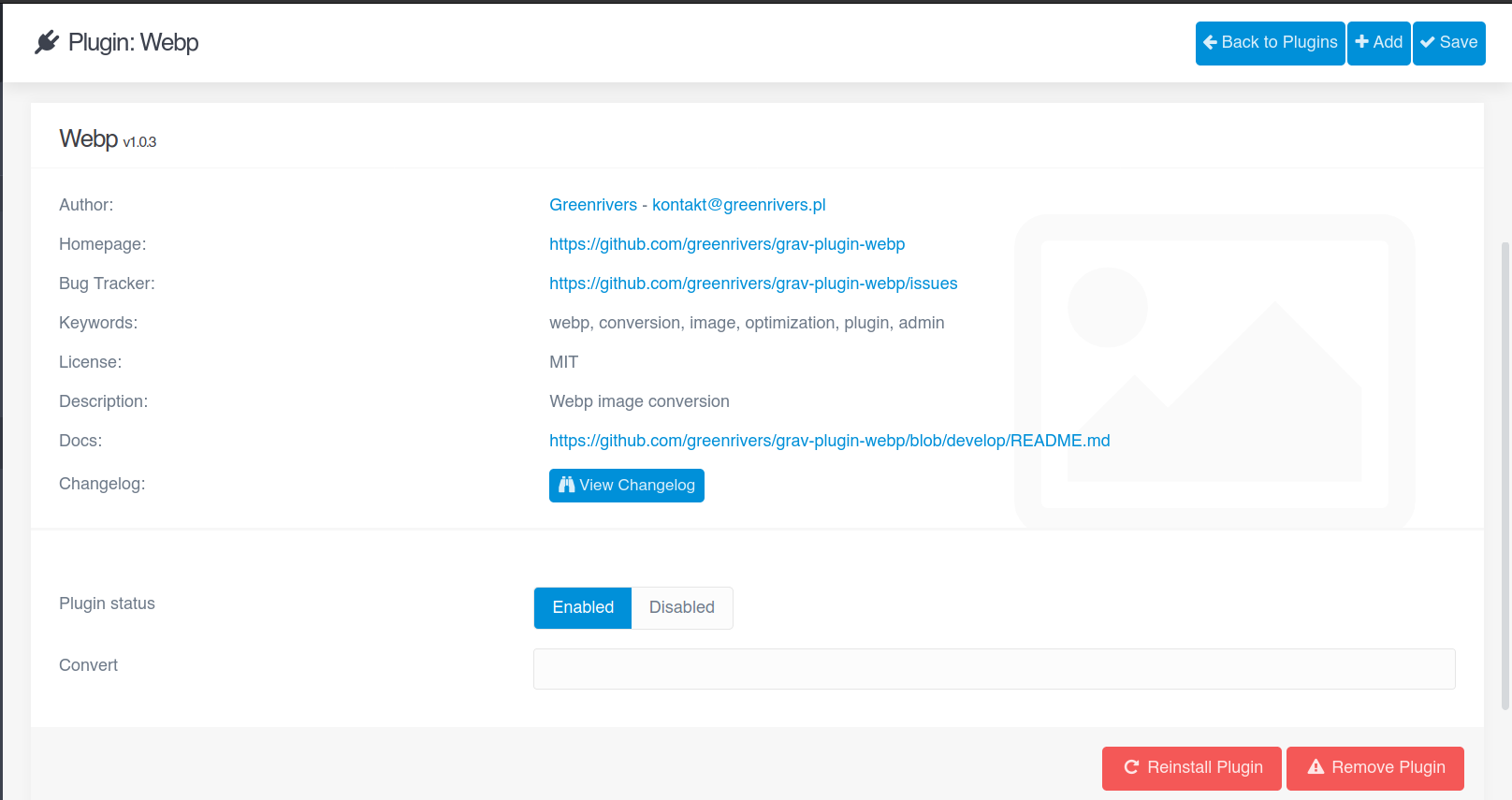This screenshot has width=1512, height=800.
Task: Go back to Plugins list
Action: 1270,43
